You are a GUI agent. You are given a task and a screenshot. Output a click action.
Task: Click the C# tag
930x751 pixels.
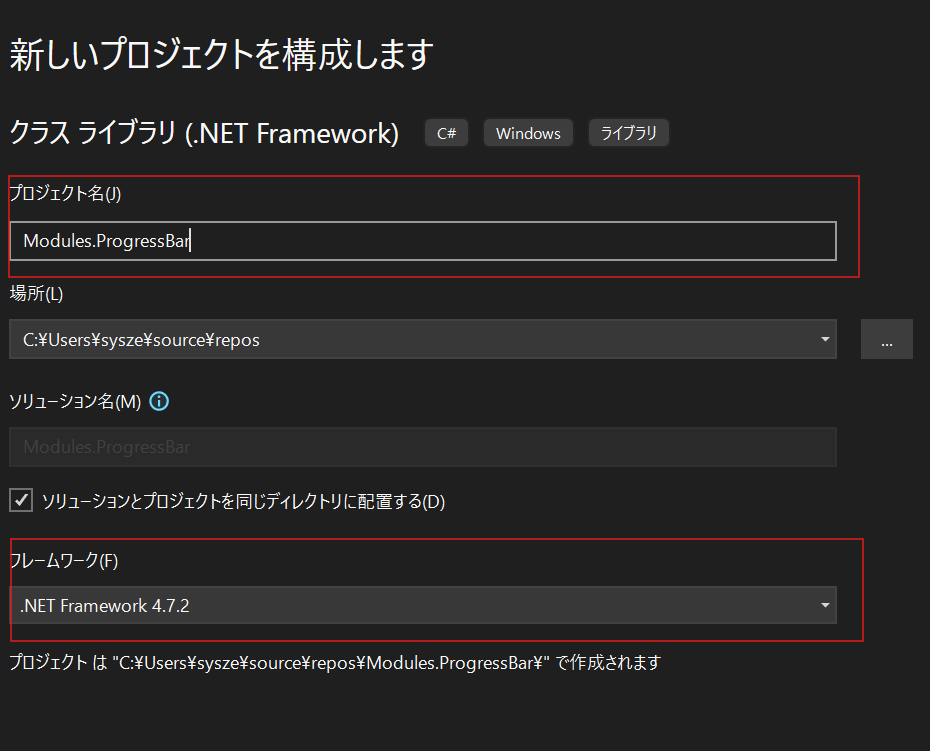447,133
